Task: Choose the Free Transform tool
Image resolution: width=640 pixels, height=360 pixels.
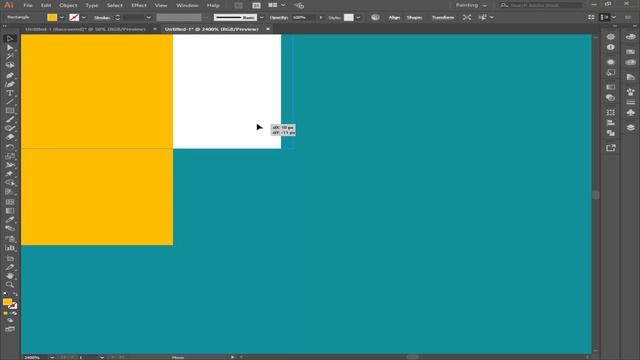Action: coord(10,174)
